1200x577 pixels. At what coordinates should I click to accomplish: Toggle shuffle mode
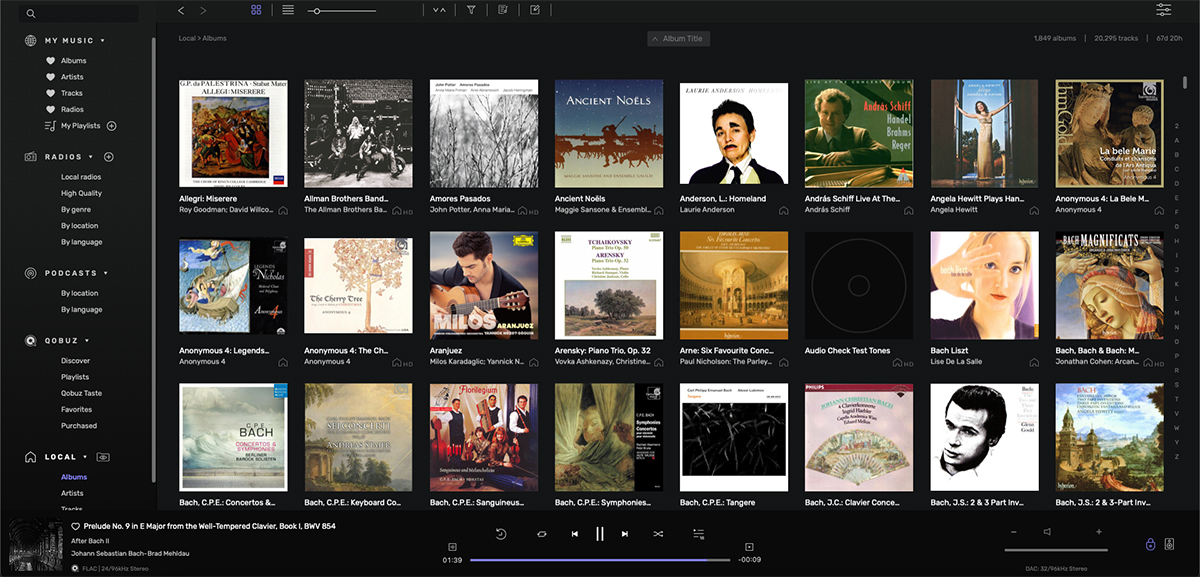[658, 534]
